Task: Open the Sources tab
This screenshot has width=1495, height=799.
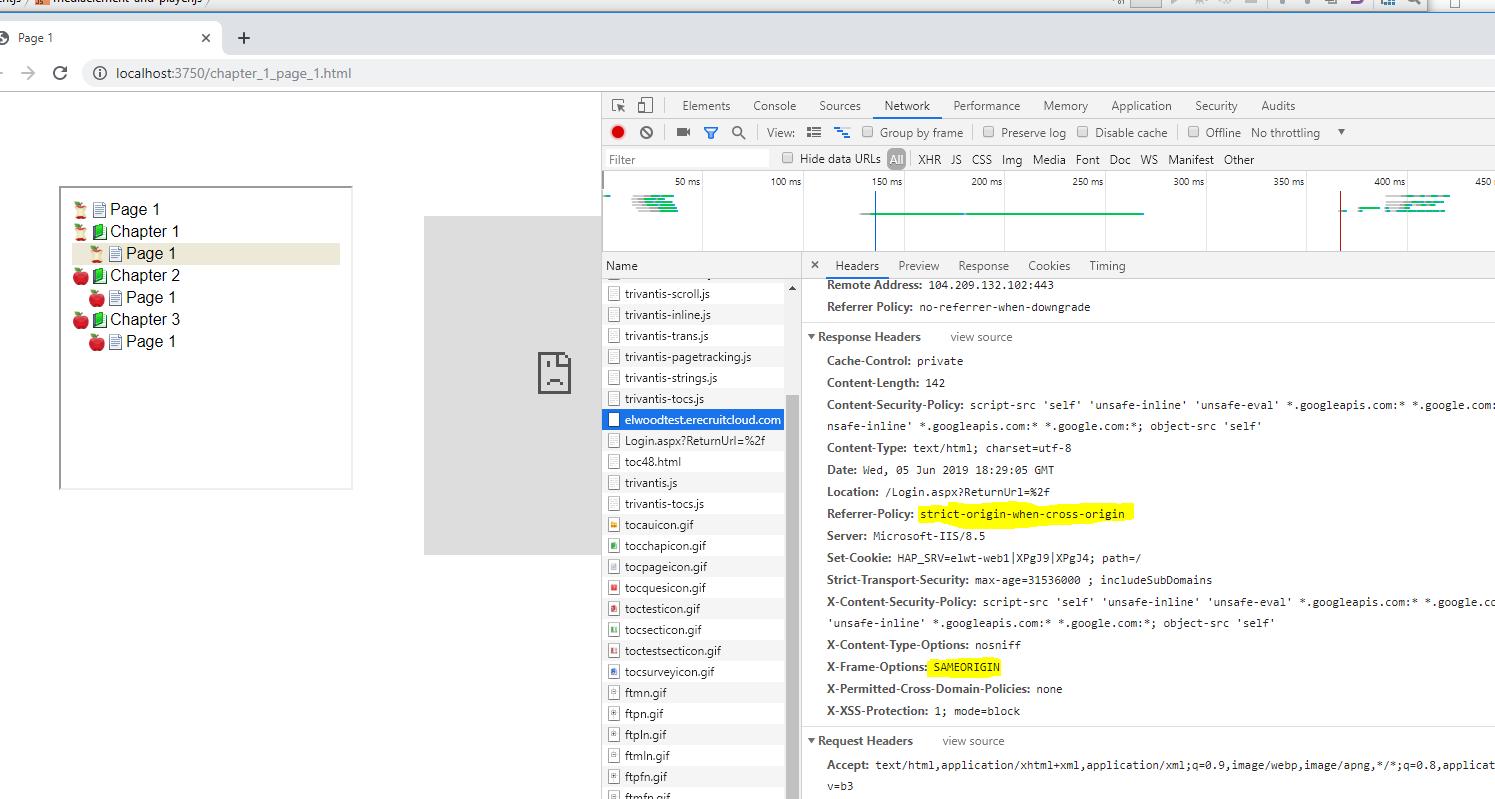Action: [840, 106]
